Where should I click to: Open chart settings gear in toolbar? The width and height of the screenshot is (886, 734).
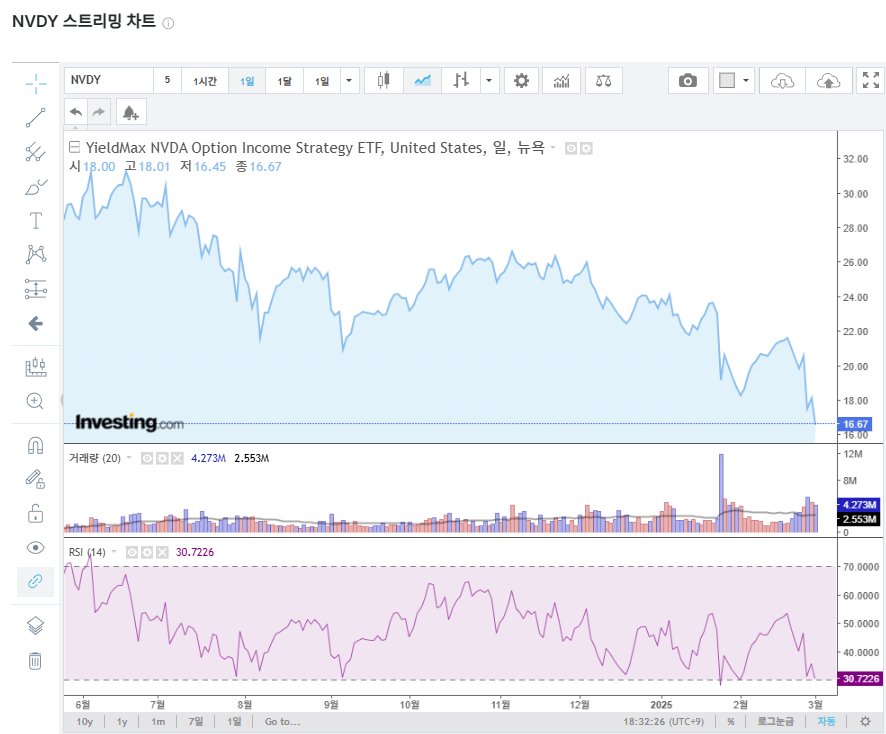point(522,81)
